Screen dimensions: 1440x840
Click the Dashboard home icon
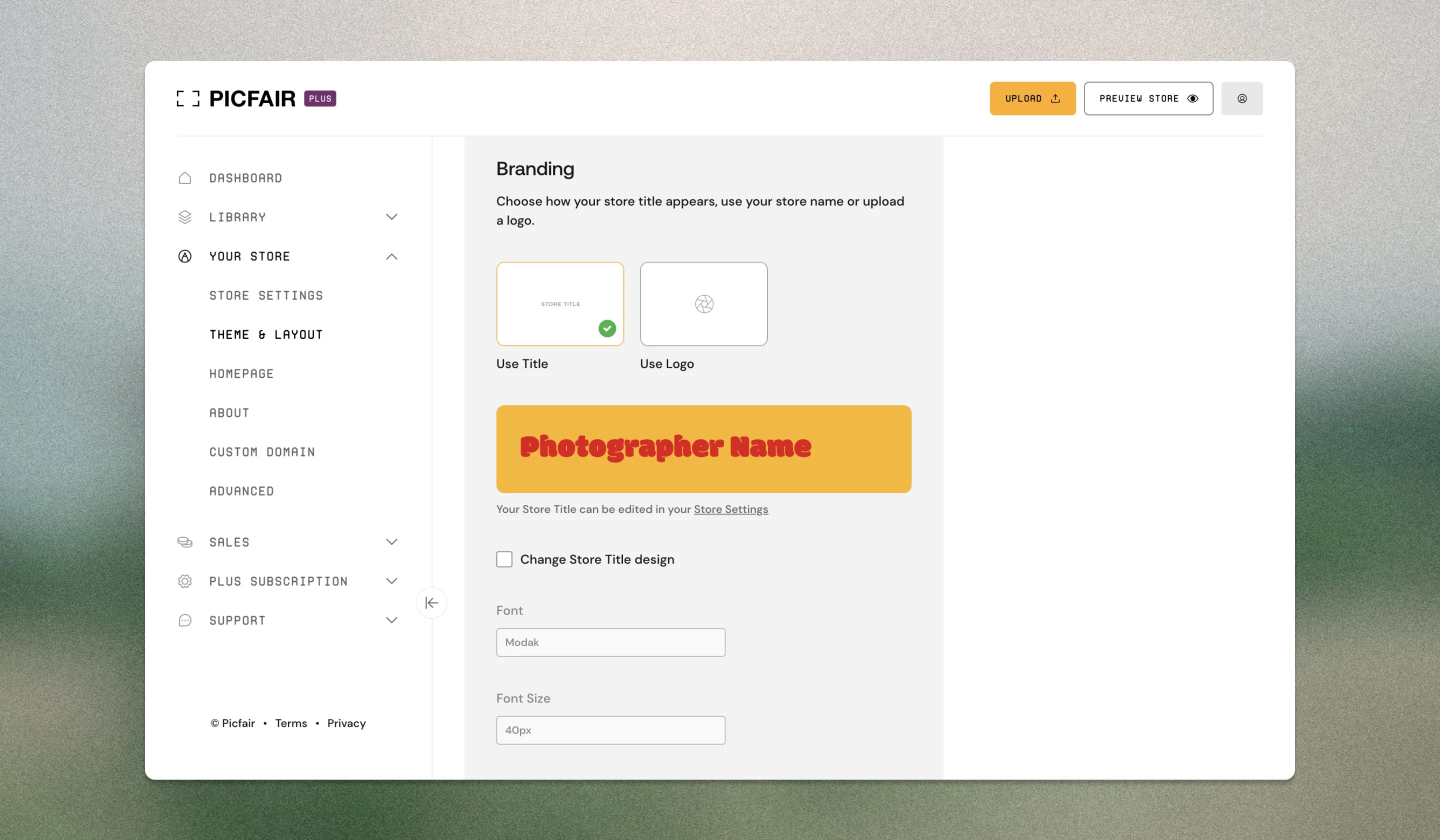click(184, 177)
